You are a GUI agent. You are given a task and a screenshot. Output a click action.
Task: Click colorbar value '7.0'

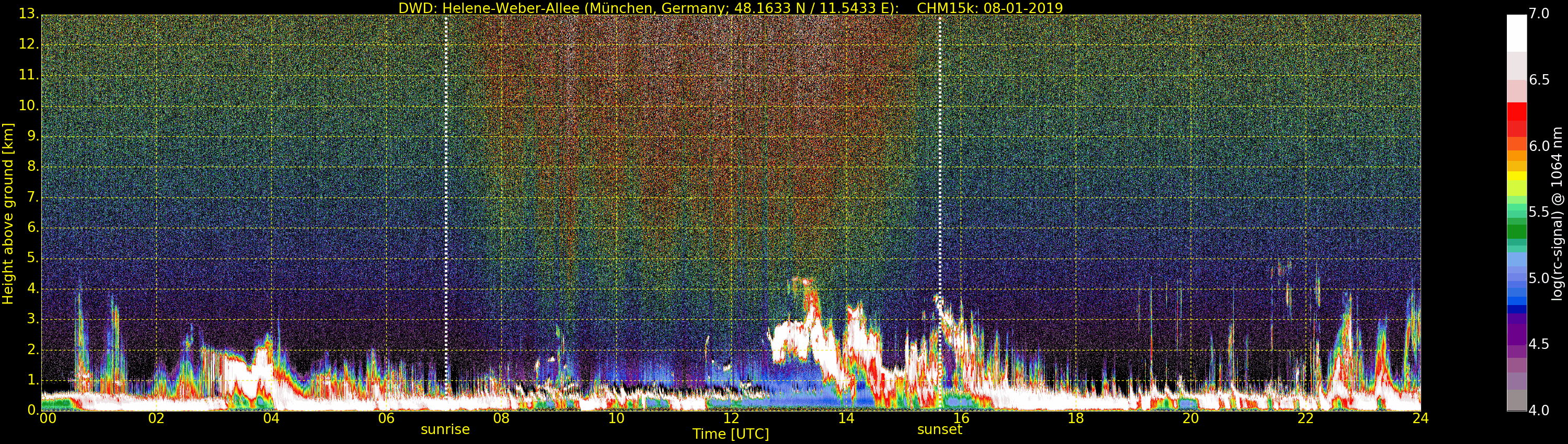pos(1539,14)
